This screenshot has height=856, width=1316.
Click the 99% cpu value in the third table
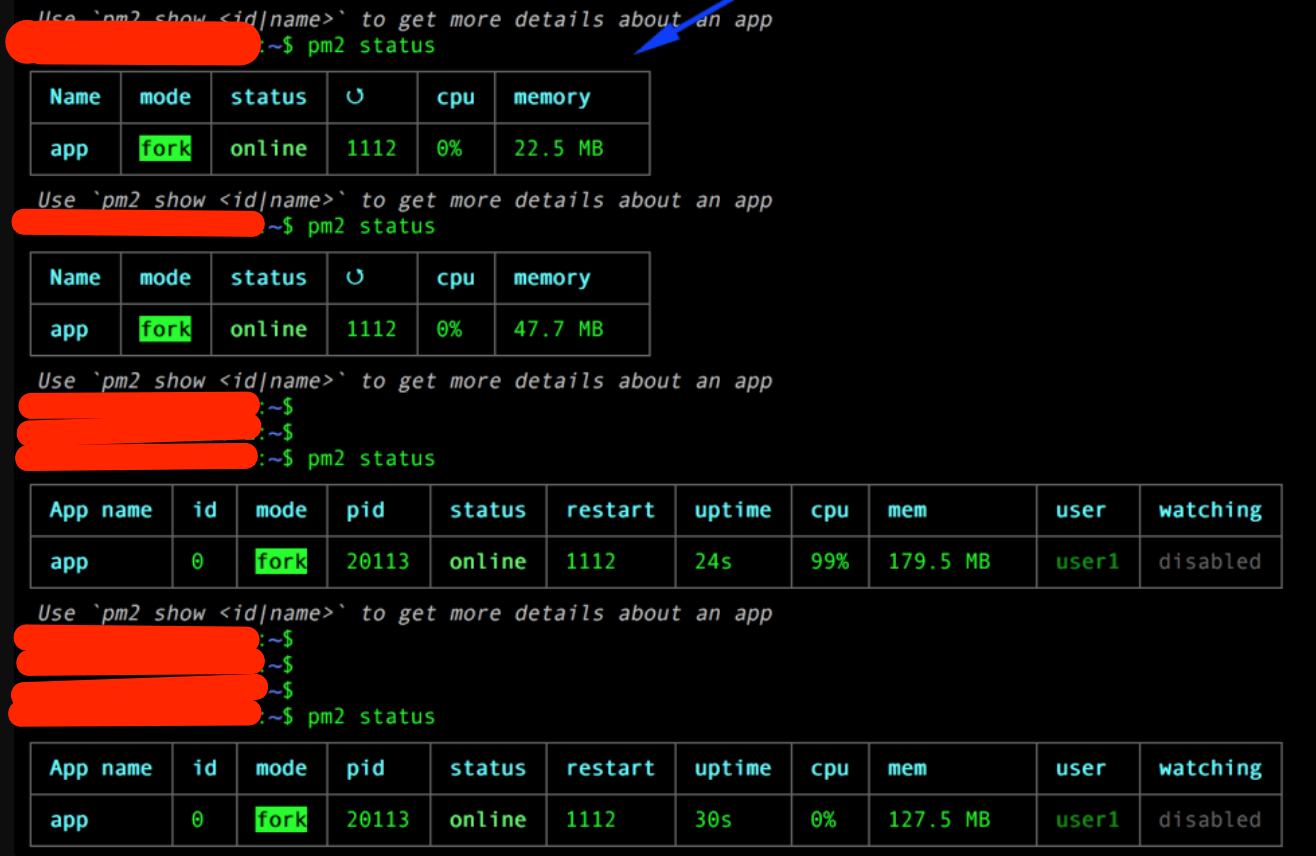coord(829,561)
